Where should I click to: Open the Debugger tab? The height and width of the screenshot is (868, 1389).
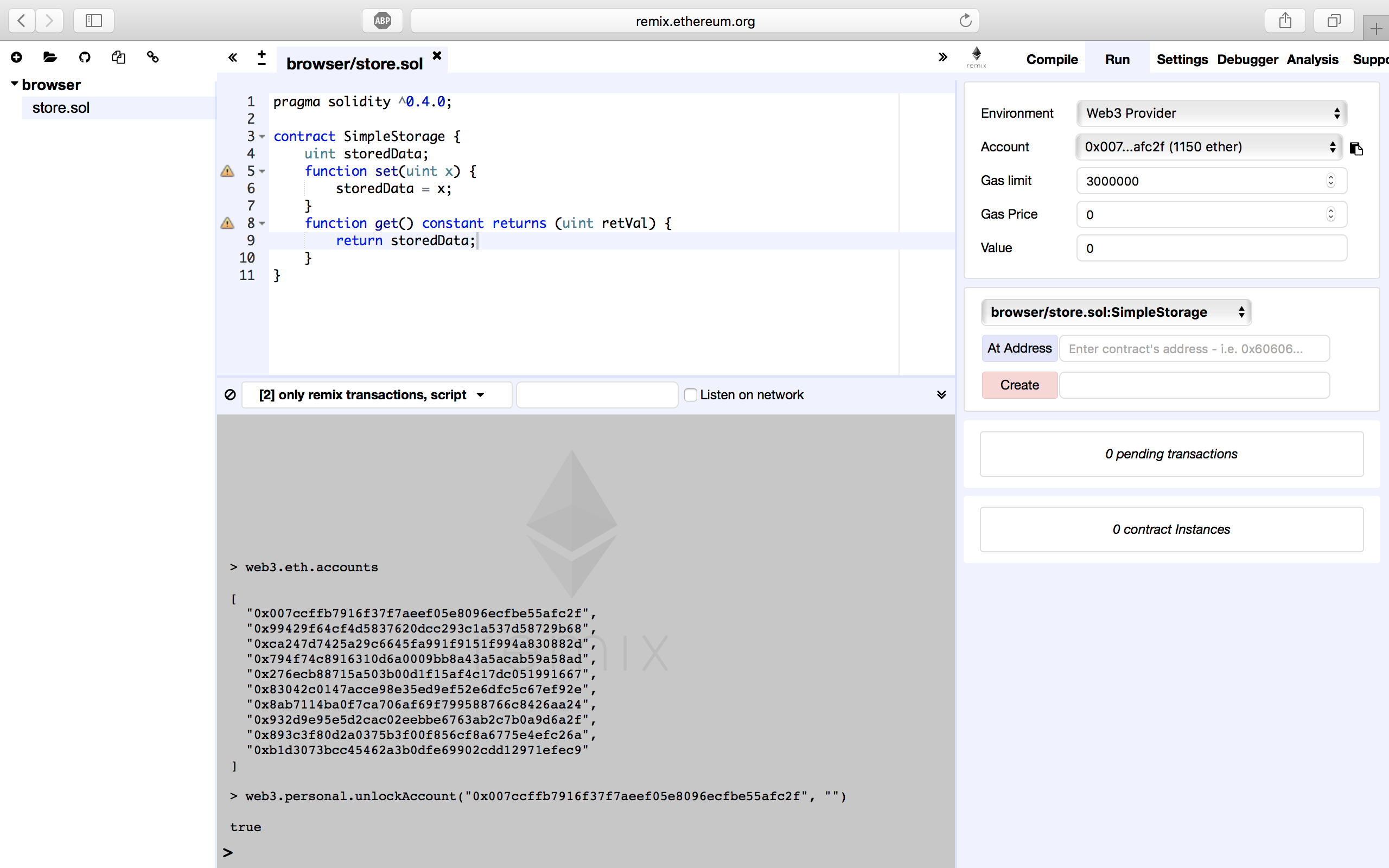(x=1247, y=59)
